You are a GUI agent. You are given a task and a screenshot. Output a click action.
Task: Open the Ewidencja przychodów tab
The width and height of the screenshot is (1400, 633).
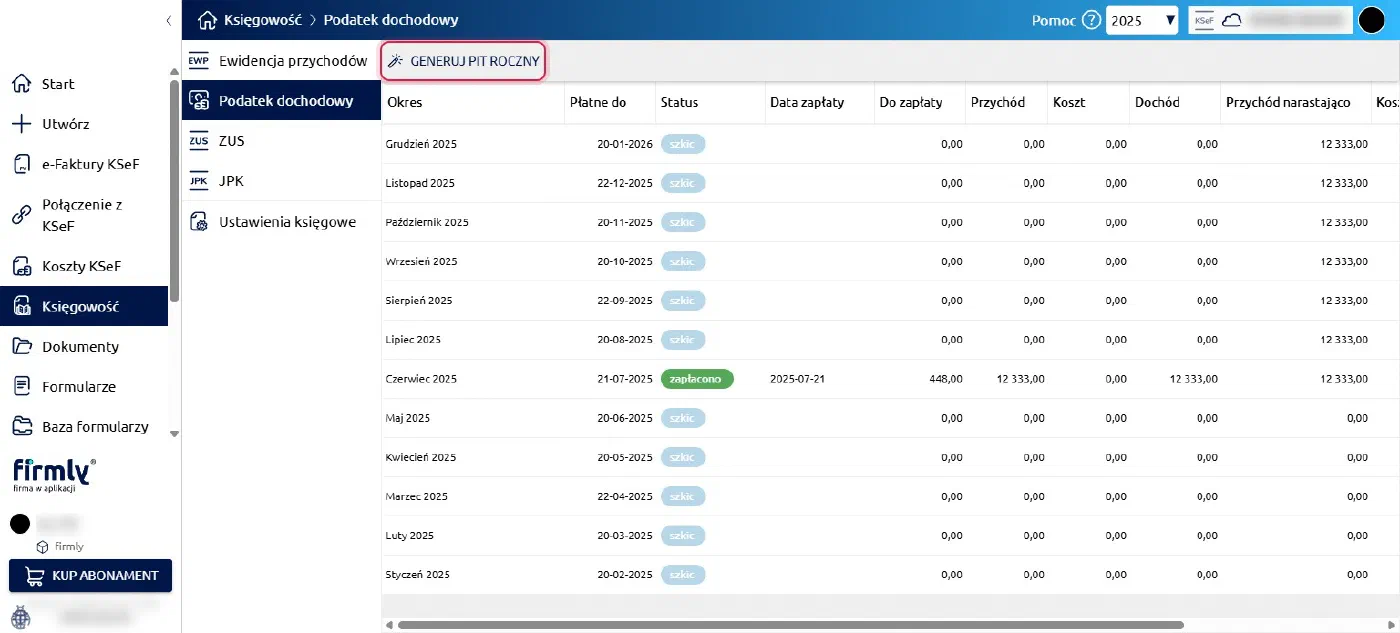(281, 61)
